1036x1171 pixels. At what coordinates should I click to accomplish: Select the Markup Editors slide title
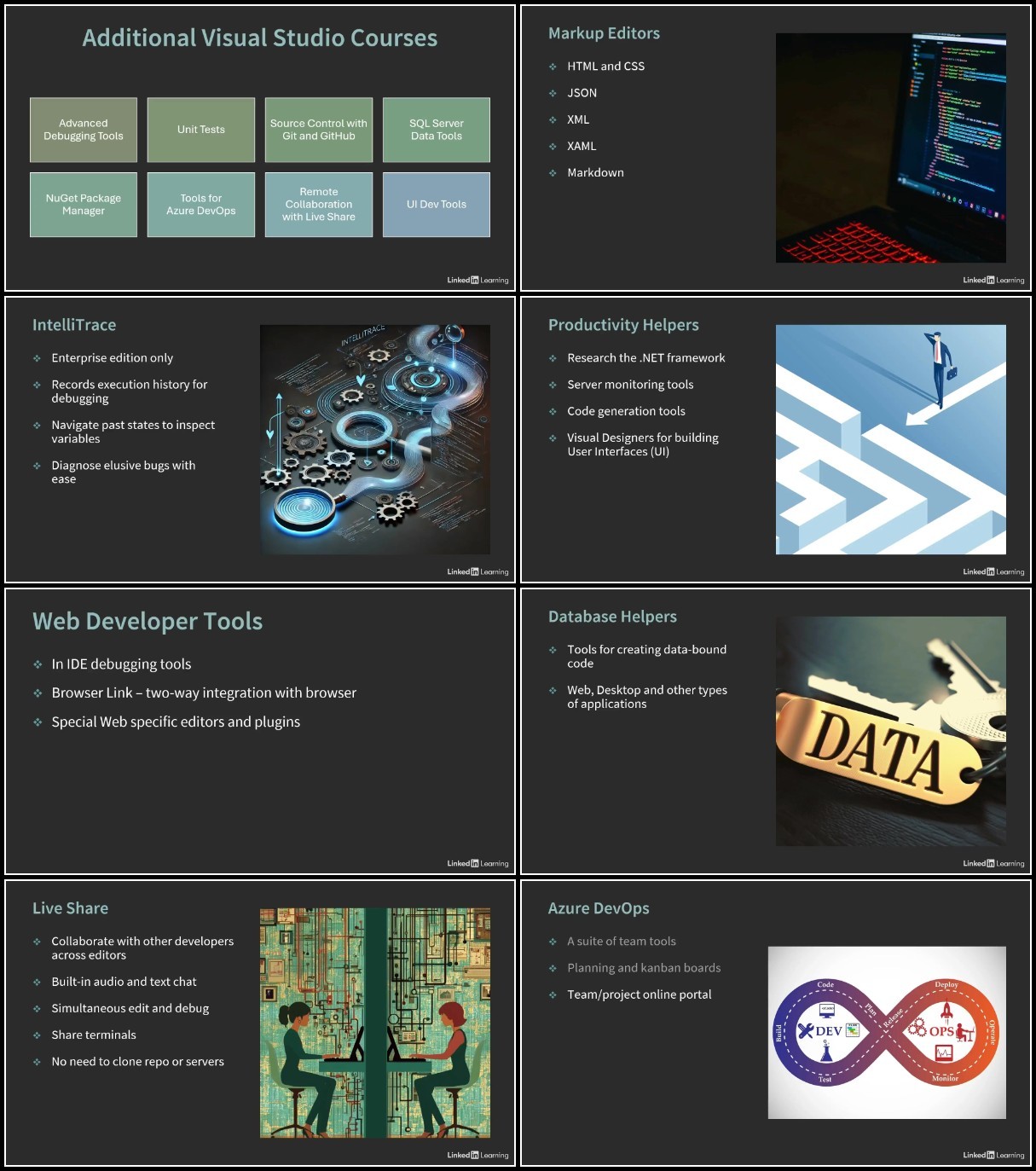pyautogui.click(x=604, y=33)
